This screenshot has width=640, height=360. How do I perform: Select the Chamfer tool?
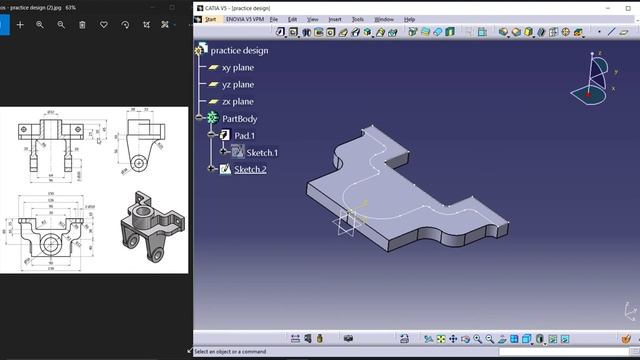tap(516, 32)
